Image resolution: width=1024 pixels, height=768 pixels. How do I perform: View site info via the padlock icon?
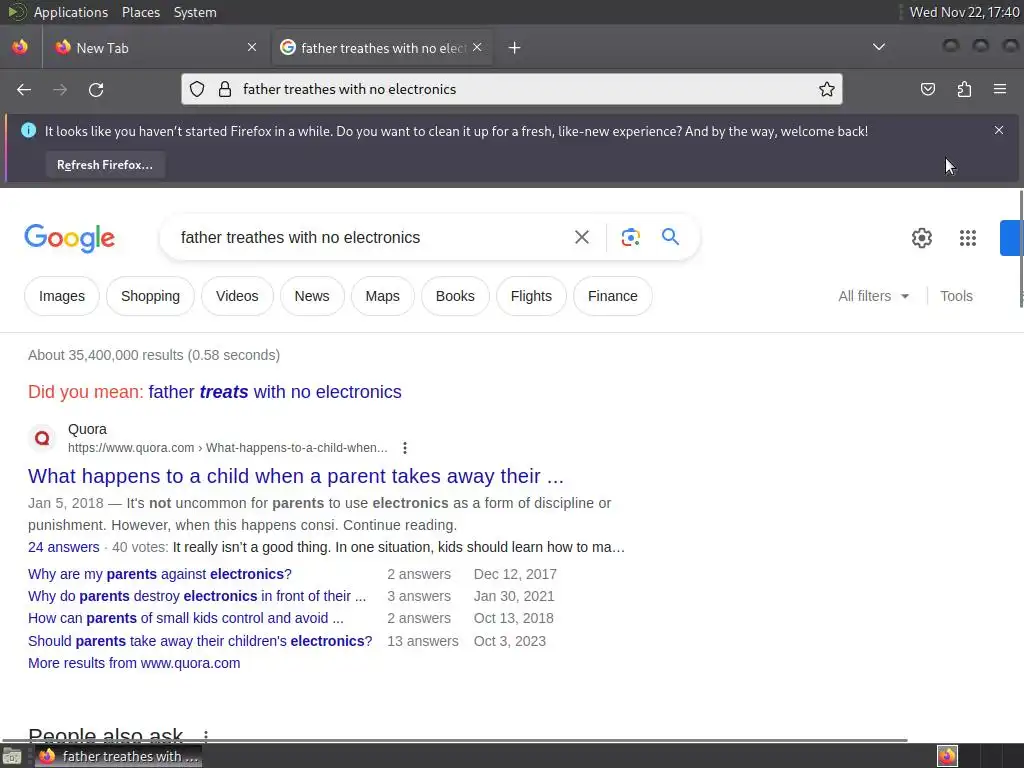click(225, 89)
